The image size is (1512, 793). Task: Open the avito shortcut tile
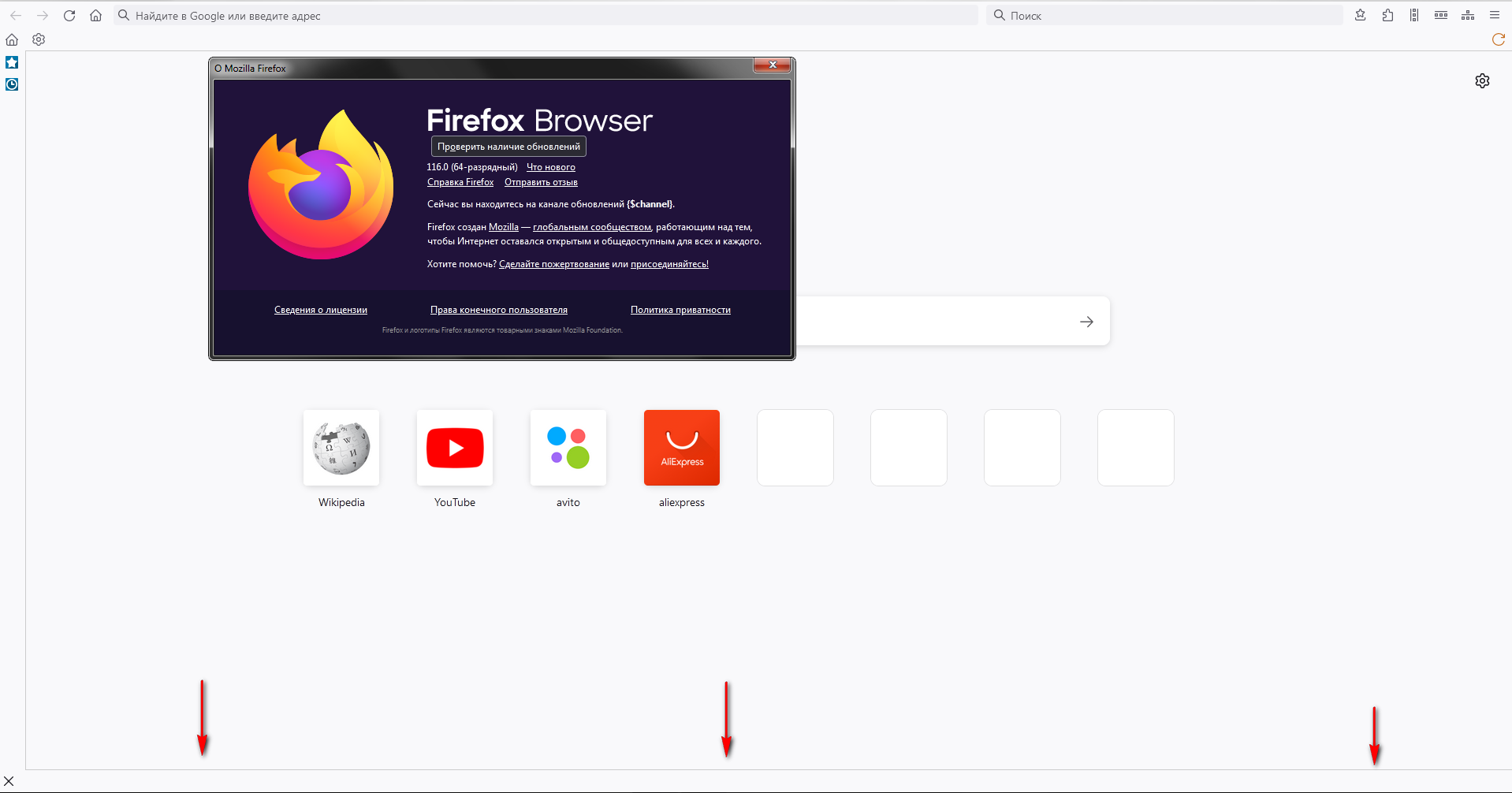pos(568,448)
